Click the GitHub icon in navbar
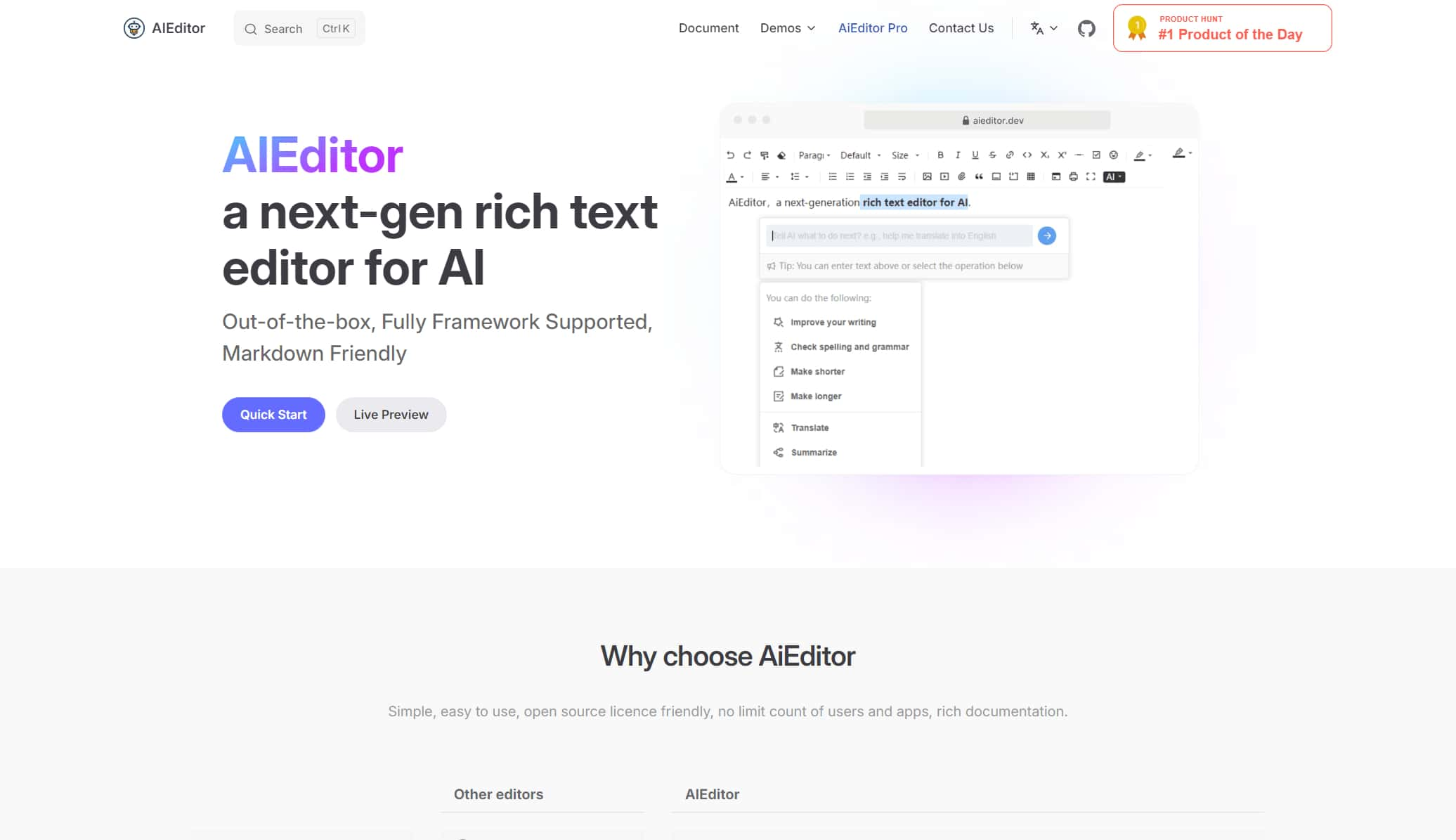This screenshot has height=840, width=1456. 1086,28
